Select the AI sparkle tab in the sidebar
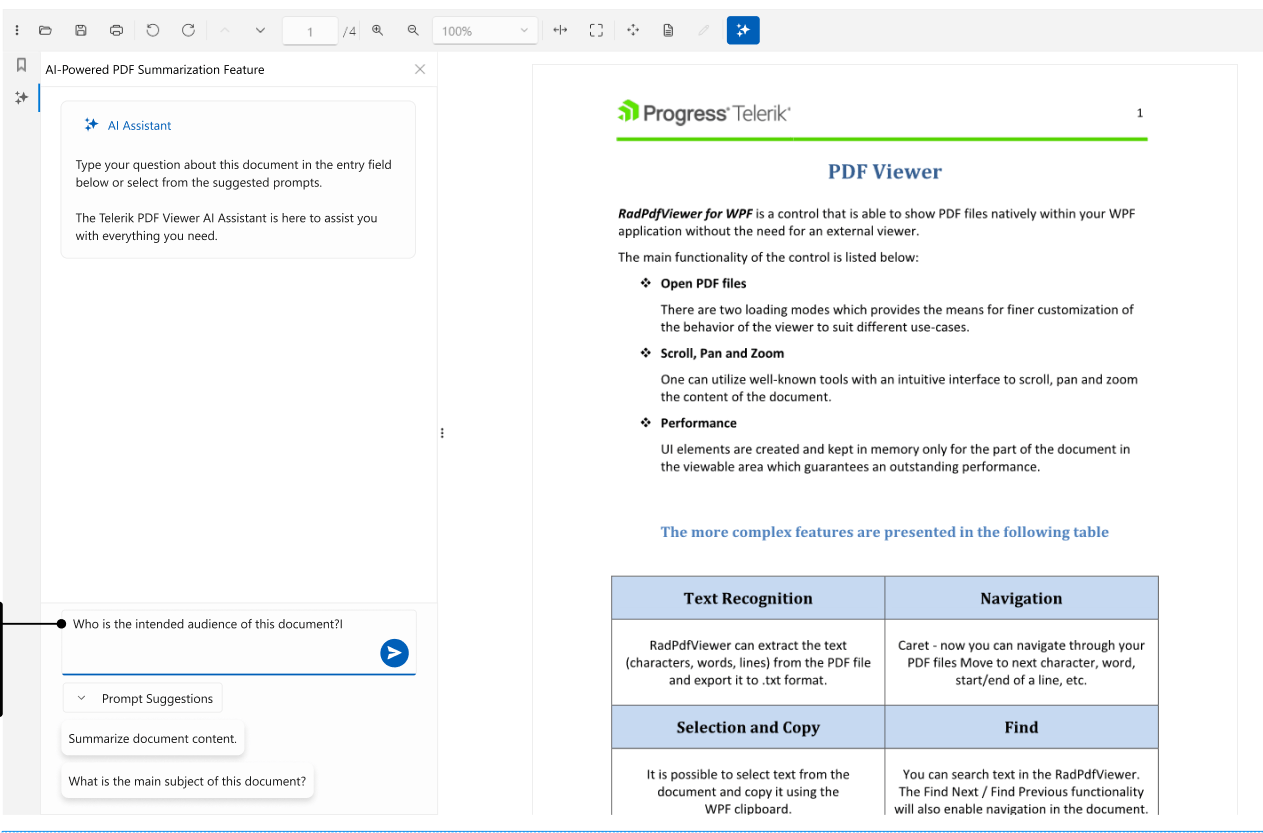The width and height of the screenshot is (1263, 833). click(21, 98)
